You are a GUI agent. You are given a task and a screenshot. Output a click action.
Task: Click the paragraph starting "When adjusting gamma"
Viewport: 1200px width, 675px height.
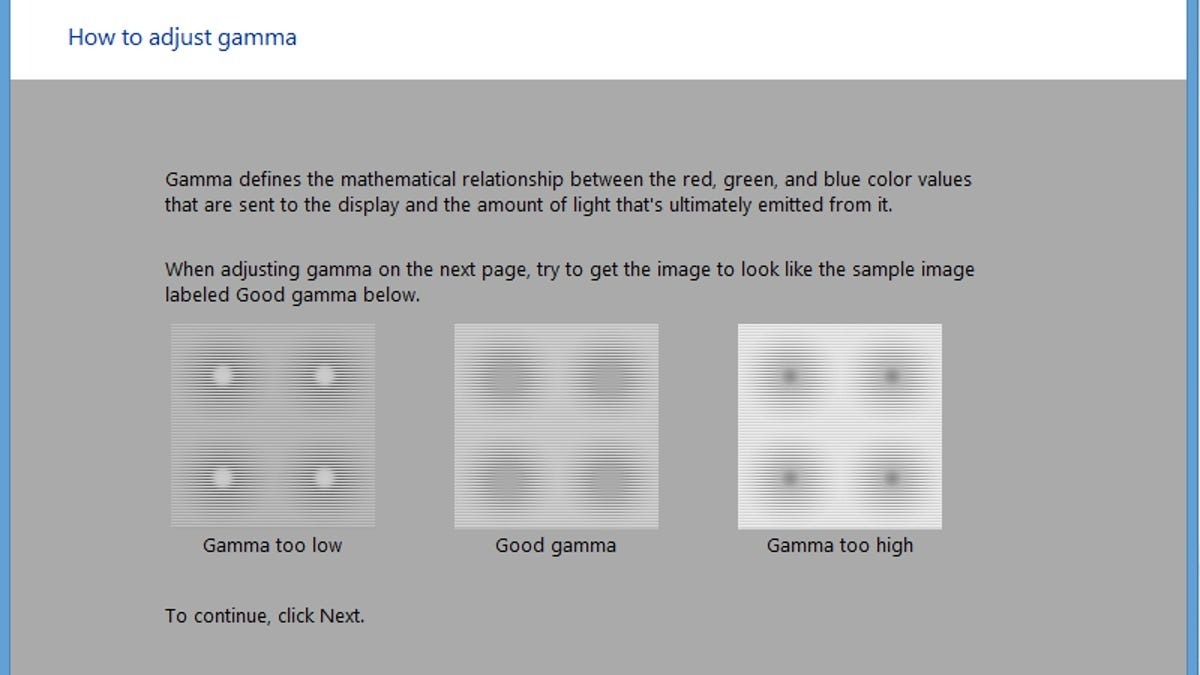(x=569, y=282)
